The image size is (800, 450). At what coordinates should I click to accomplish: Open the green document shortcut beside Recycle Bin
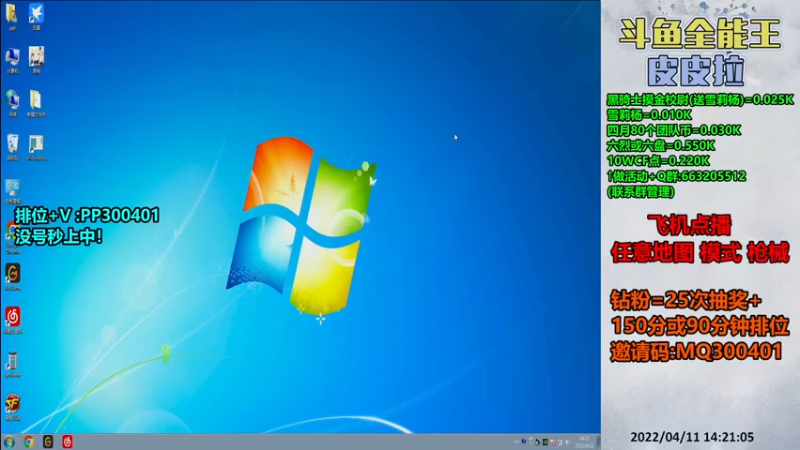(x=36, y=148)
